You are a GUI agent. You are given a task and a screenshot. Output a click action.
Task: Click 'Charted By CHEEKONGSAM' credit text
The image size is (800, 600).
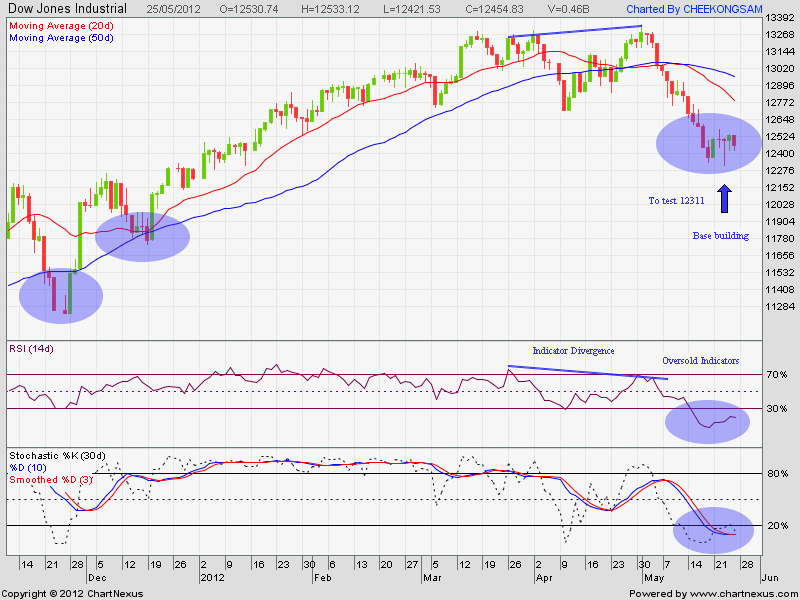click(694, 9)
